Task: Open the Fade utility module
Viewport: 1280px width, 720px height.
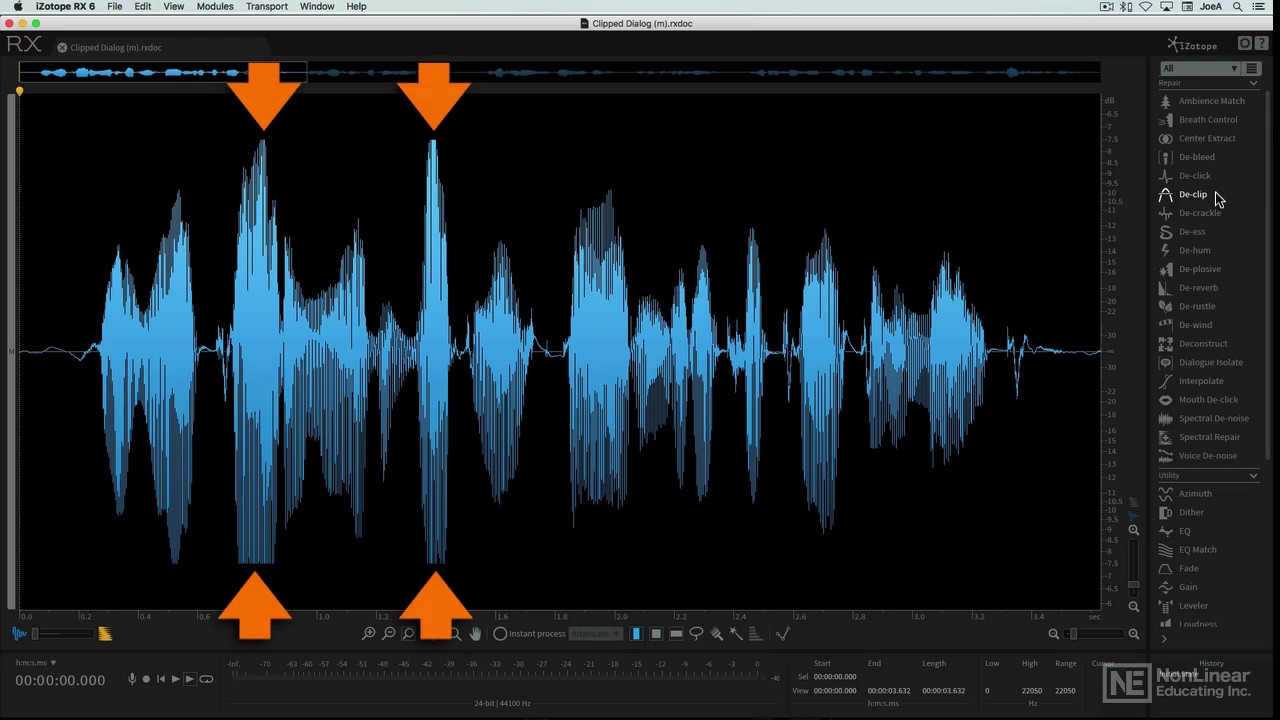Action: (1178, 568)
